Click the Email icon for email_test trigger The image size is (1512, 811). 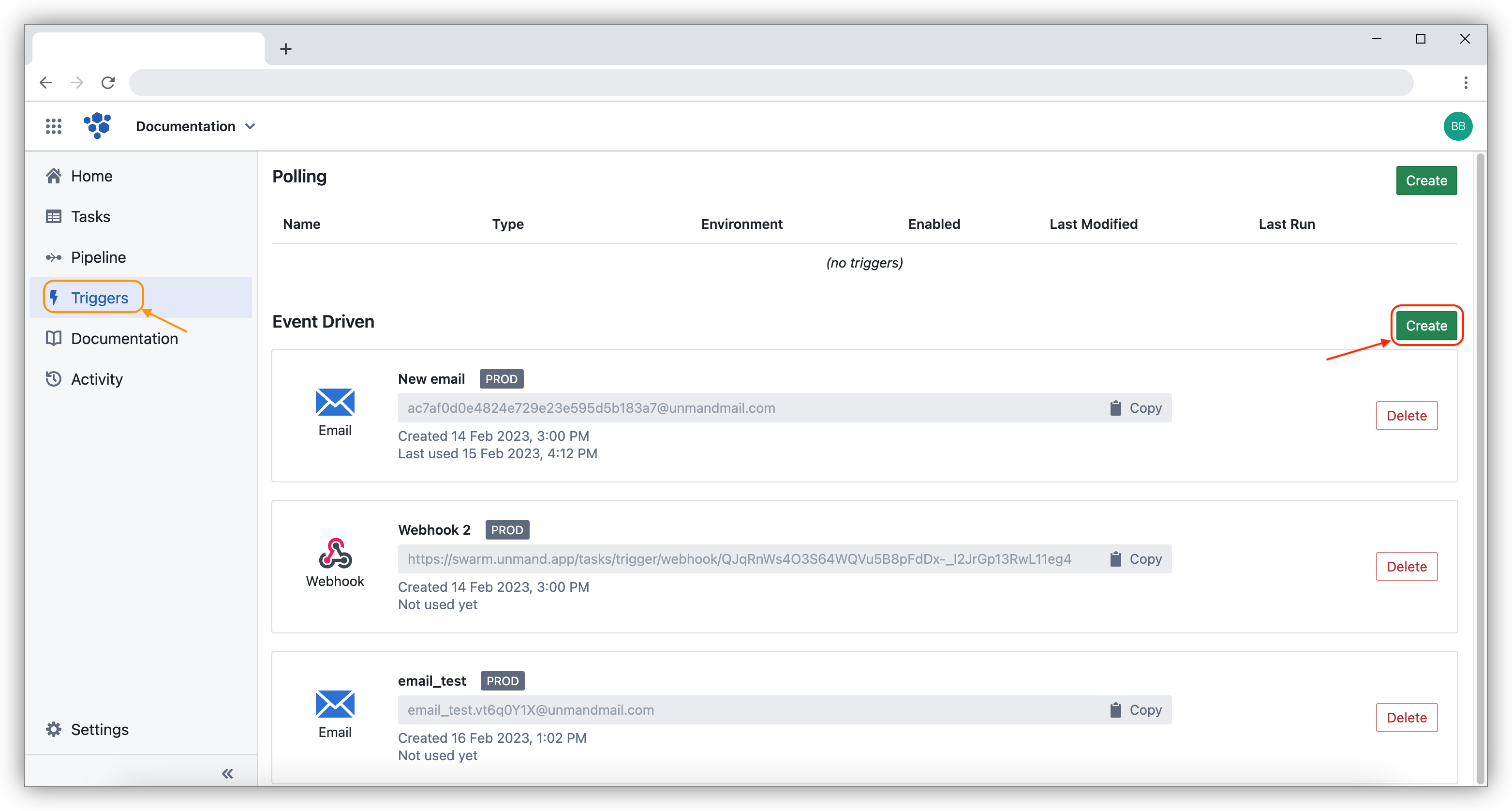pyautogui.click(x=335, y=703)
